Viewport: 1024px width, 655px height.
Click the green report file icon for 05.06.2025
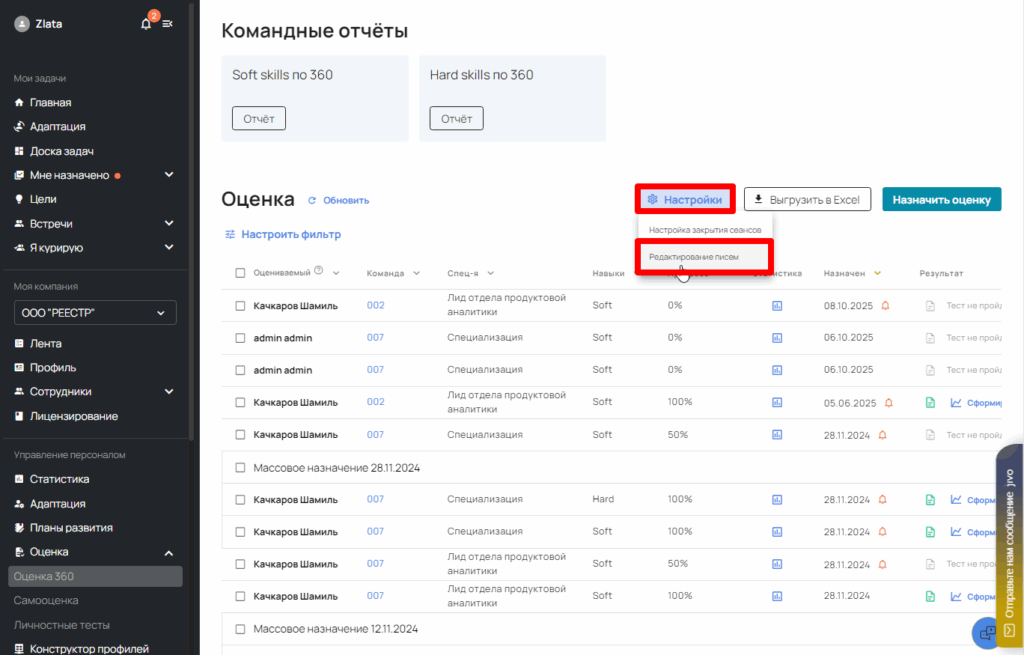[x=930, y=403]
